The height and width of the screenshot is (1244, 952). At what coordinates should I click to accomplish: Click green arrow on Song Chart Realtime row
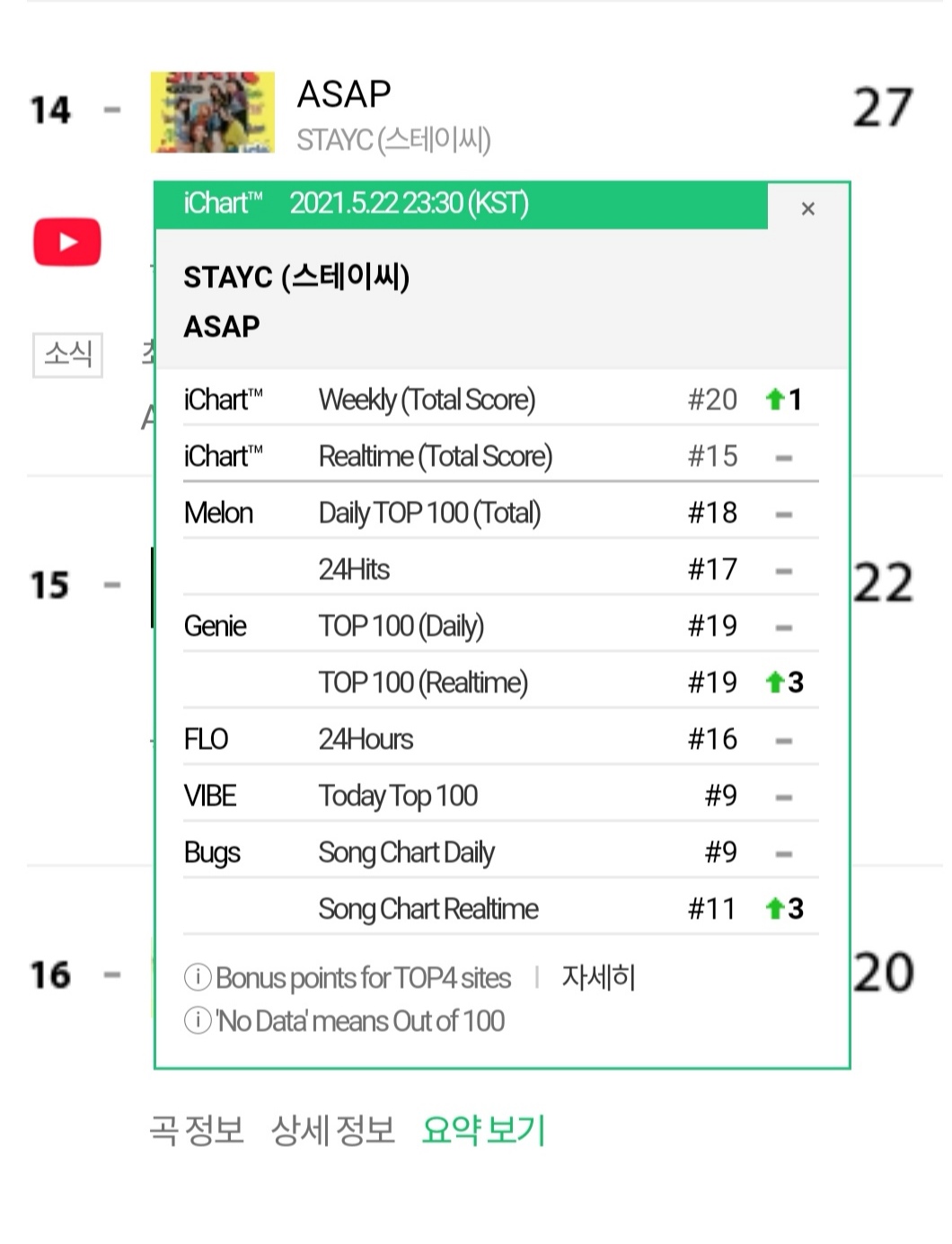click(775, 909)
